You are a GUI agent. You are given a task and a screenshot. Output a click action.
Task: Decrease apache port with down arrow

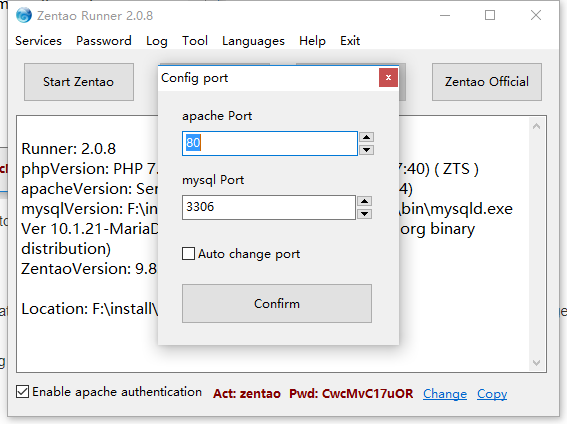click(x=367, y=150)
